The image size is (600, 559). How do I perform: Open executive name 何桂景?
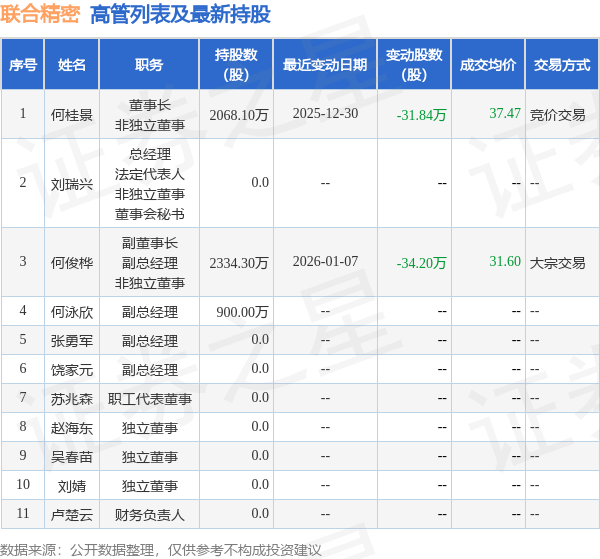point(72,115)
